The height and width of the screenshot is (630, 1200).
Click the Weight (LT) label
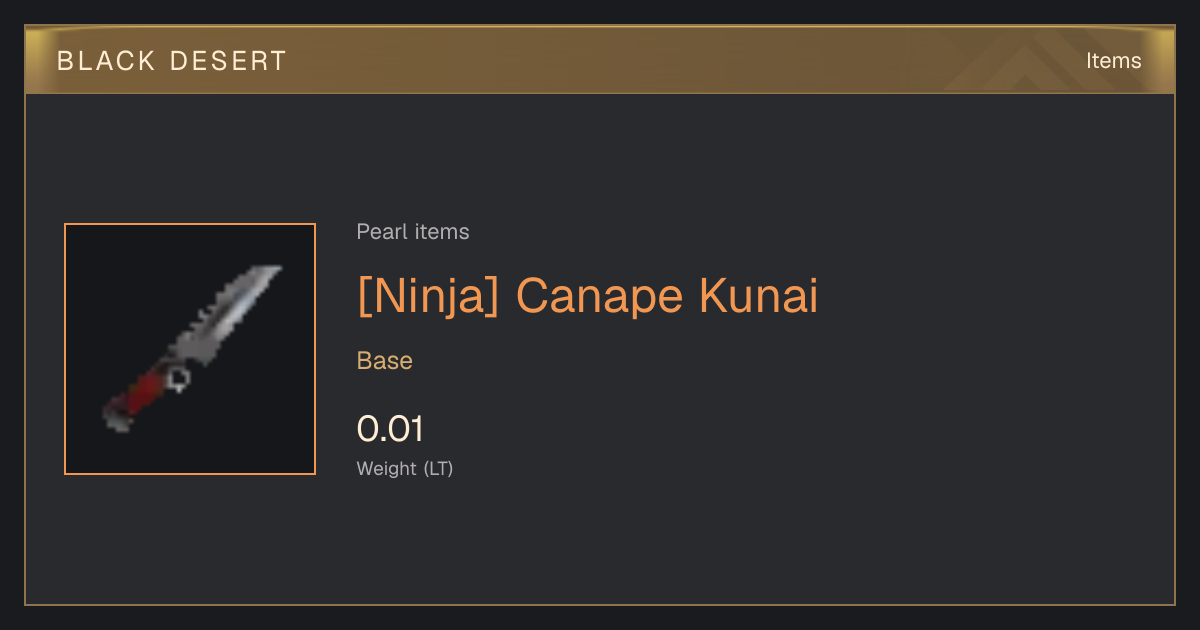(x=405, y=468)
